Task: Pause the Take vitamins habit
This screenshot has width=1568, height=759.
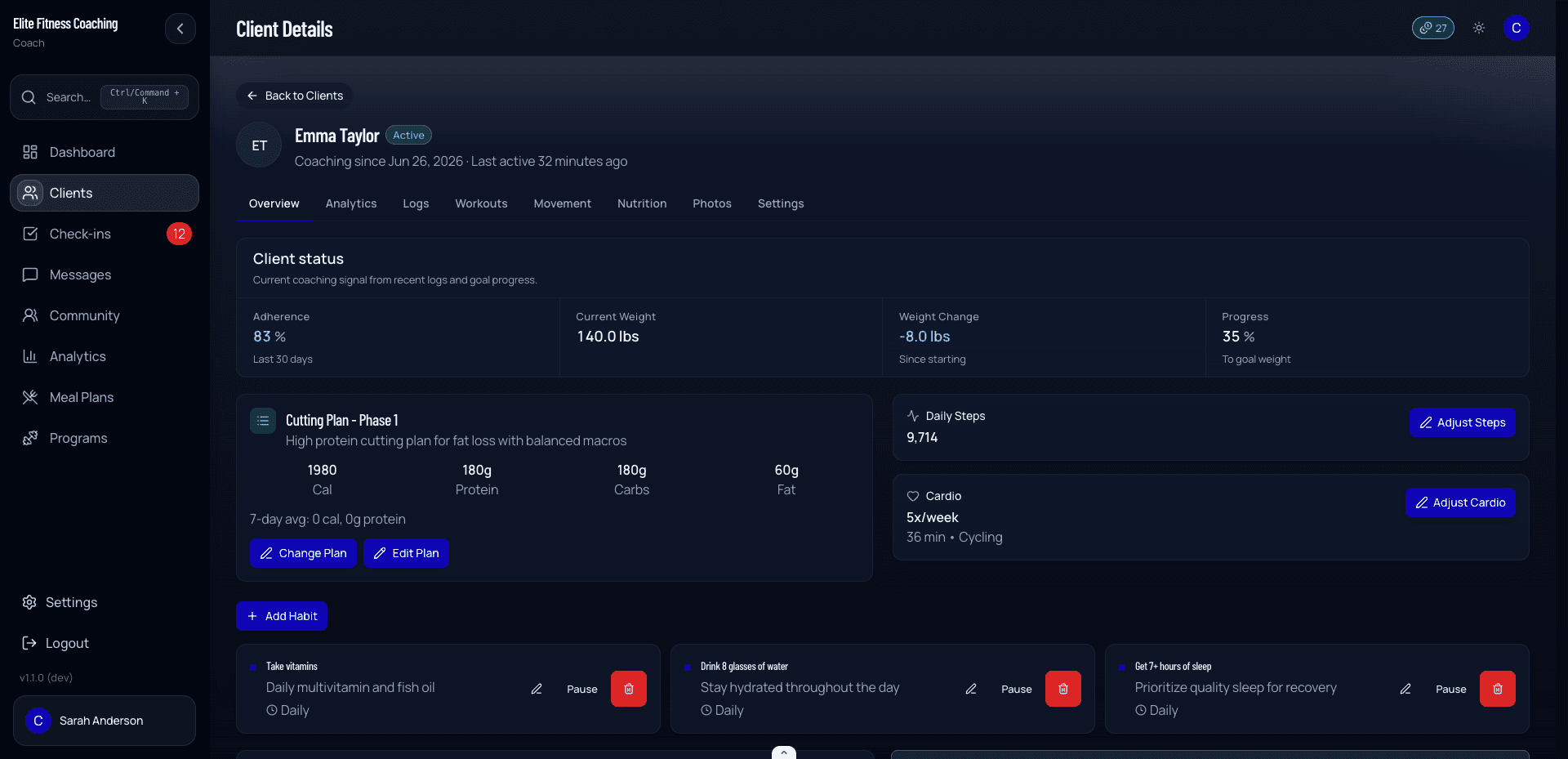Action: 582,689
